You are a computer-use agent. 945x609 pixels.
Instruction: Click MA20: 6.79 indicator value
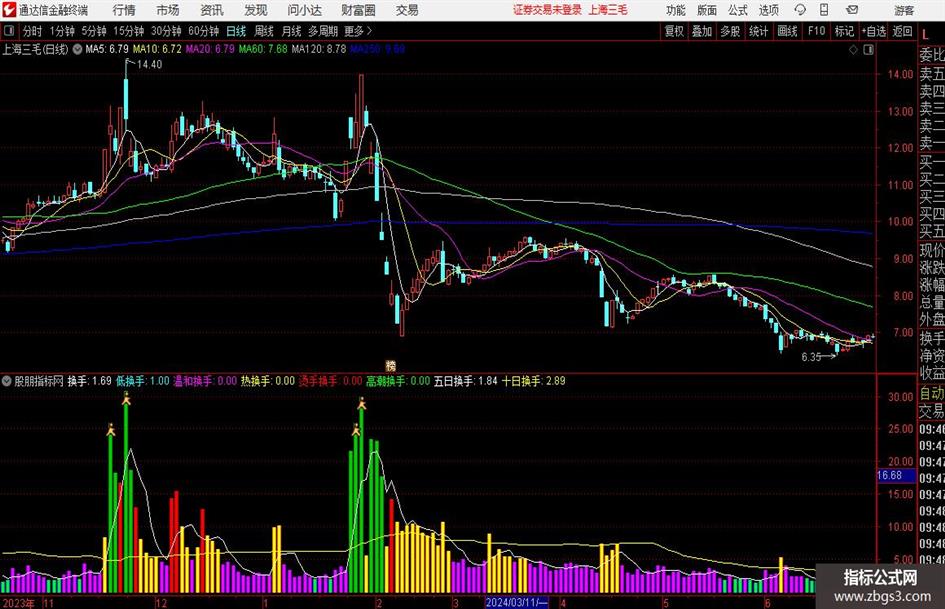click(210, 49)
